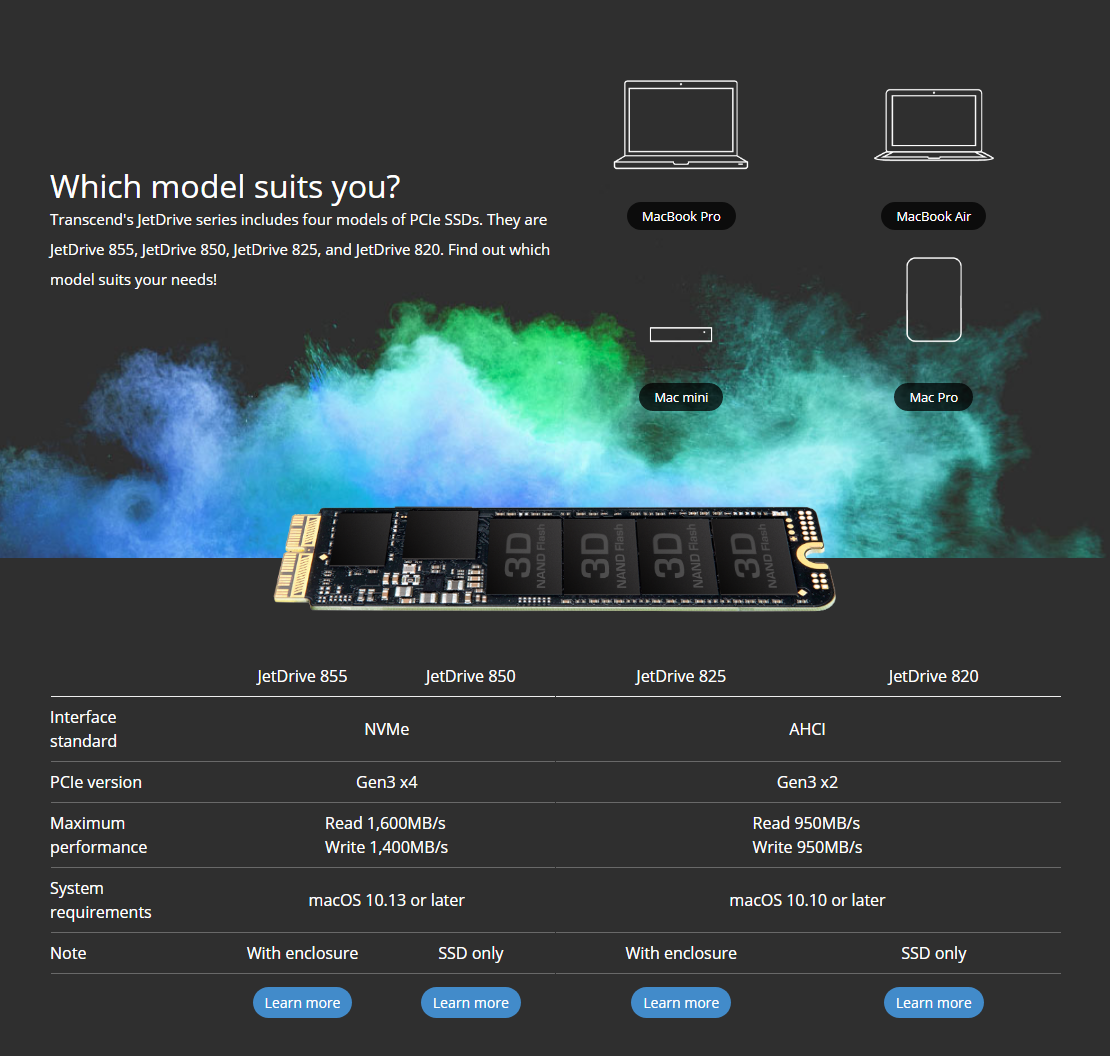Select the MacBook Air label pill
This screenshot has height=1056, width=1110.
pos(933,217)
